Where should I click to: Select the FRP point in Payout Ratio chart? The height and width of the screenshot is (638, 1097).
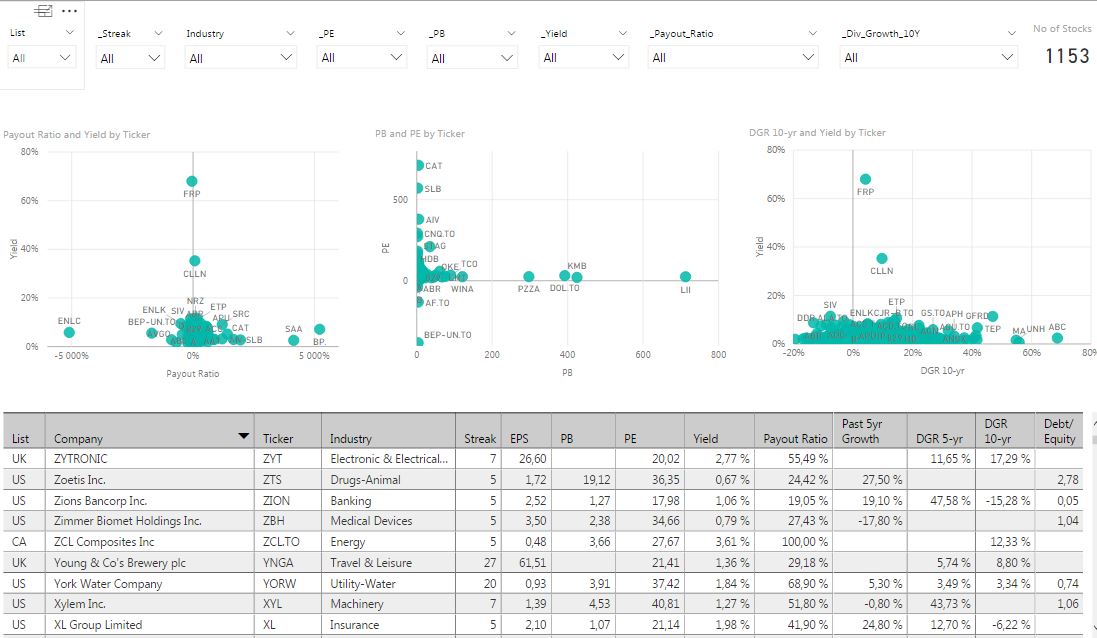(x=192, y=180)
